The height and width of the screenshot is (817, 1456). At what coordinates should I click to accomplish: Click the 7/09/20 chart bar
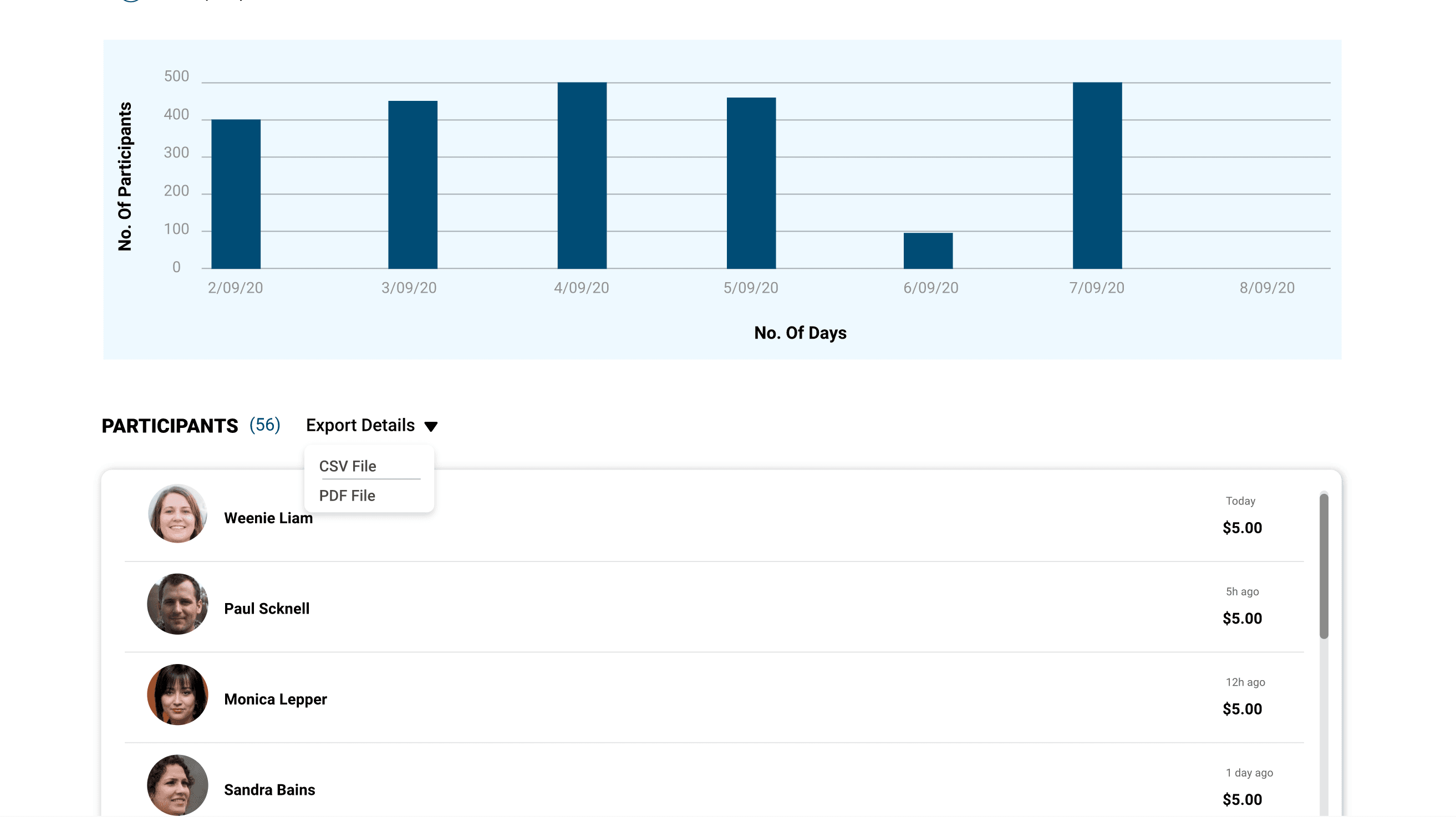[1098, 176]
